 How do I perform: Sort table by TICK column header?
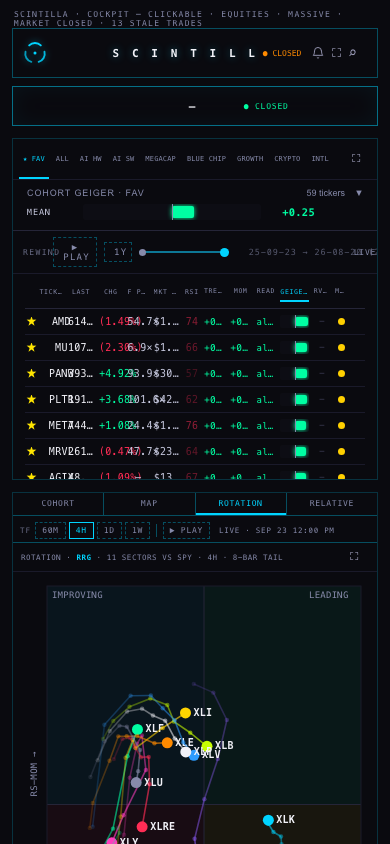pyautogui.click(x=51, y=291)
